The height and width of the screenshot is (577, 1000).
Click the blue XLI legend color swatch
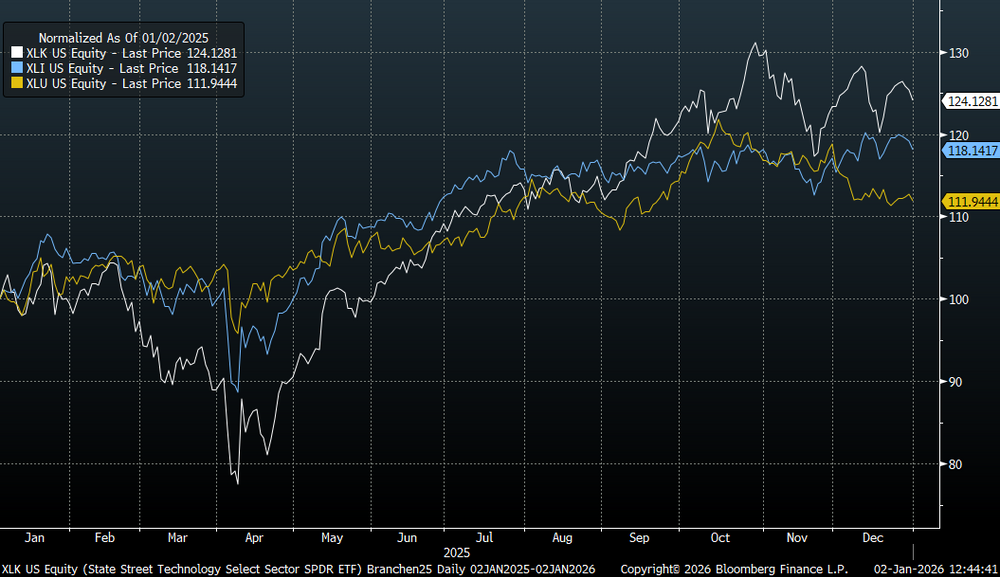coord(15,68)
